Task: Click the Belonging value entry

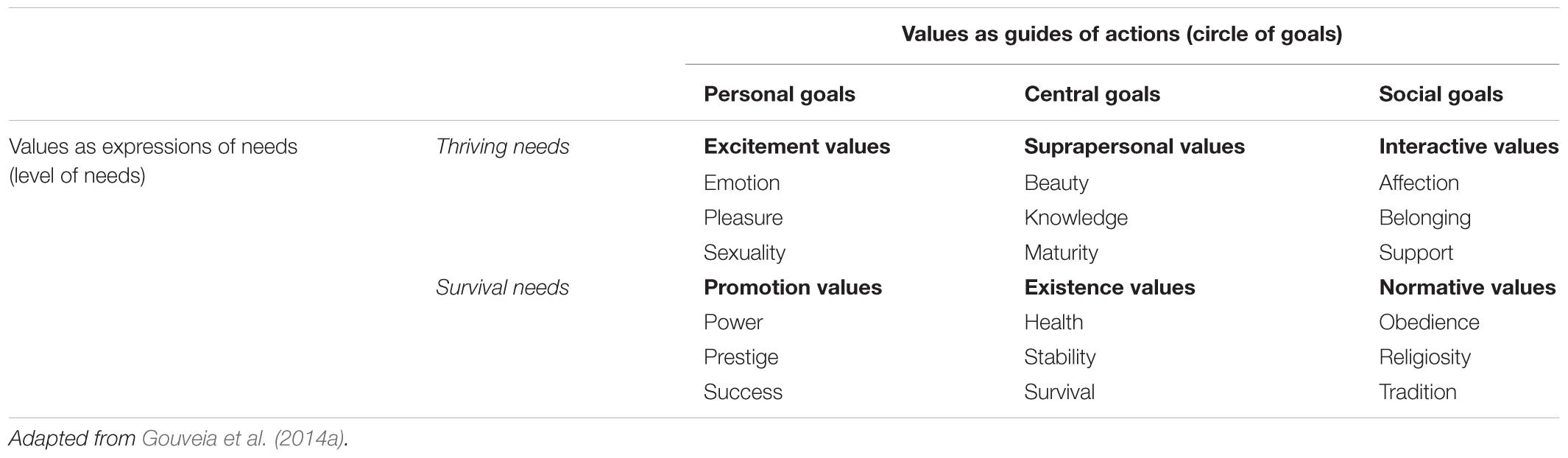Action: click(1424, 218)
